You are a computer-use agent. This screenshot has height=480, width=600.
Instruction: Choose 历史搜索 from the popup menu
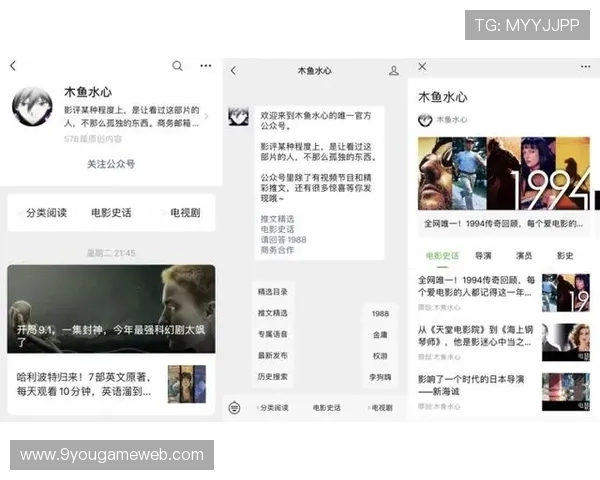[x=273, y=377]
